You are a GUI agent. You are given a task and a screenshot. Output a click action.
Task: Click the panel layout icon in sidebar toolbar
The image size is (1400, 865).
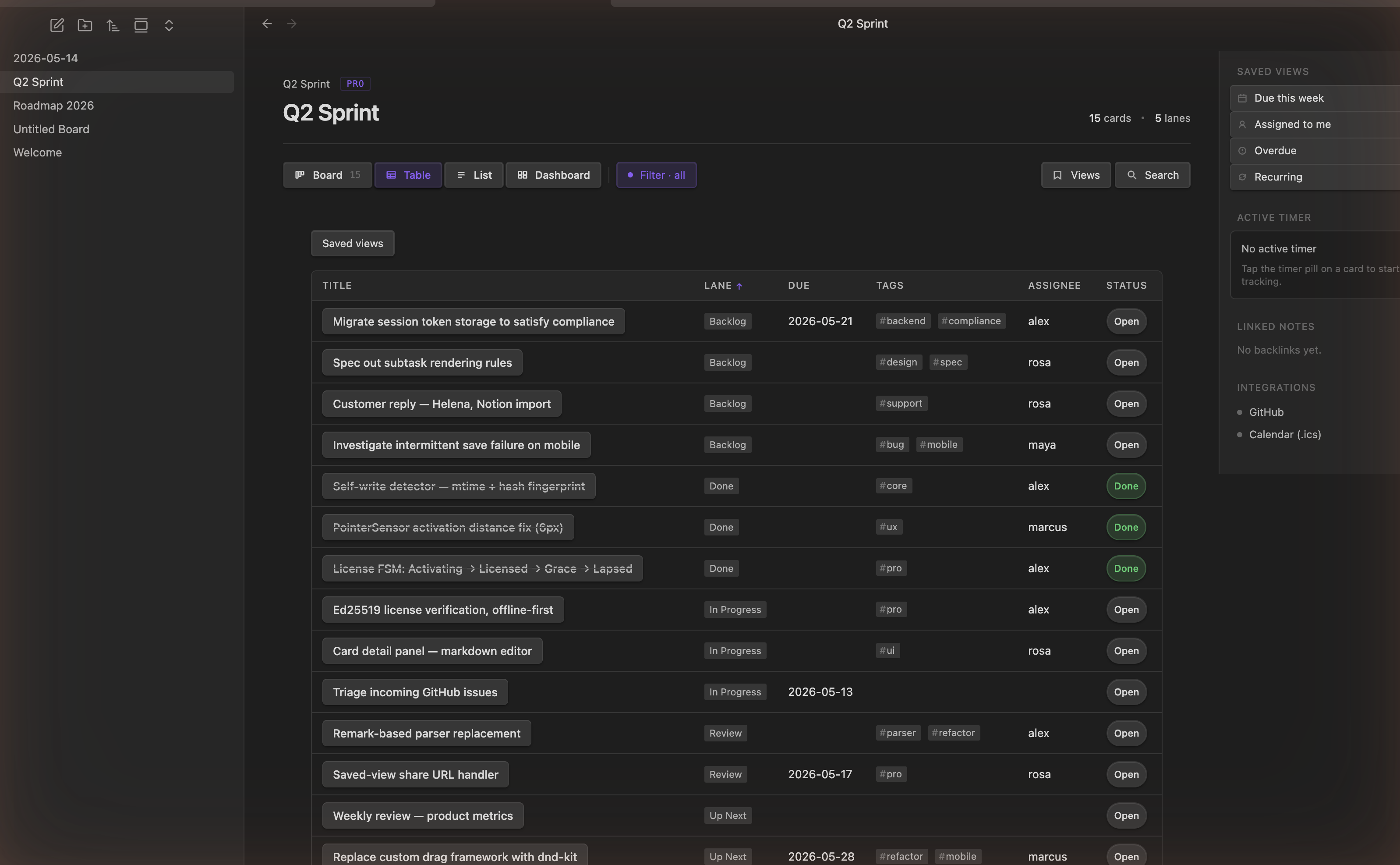coord(141,25)
